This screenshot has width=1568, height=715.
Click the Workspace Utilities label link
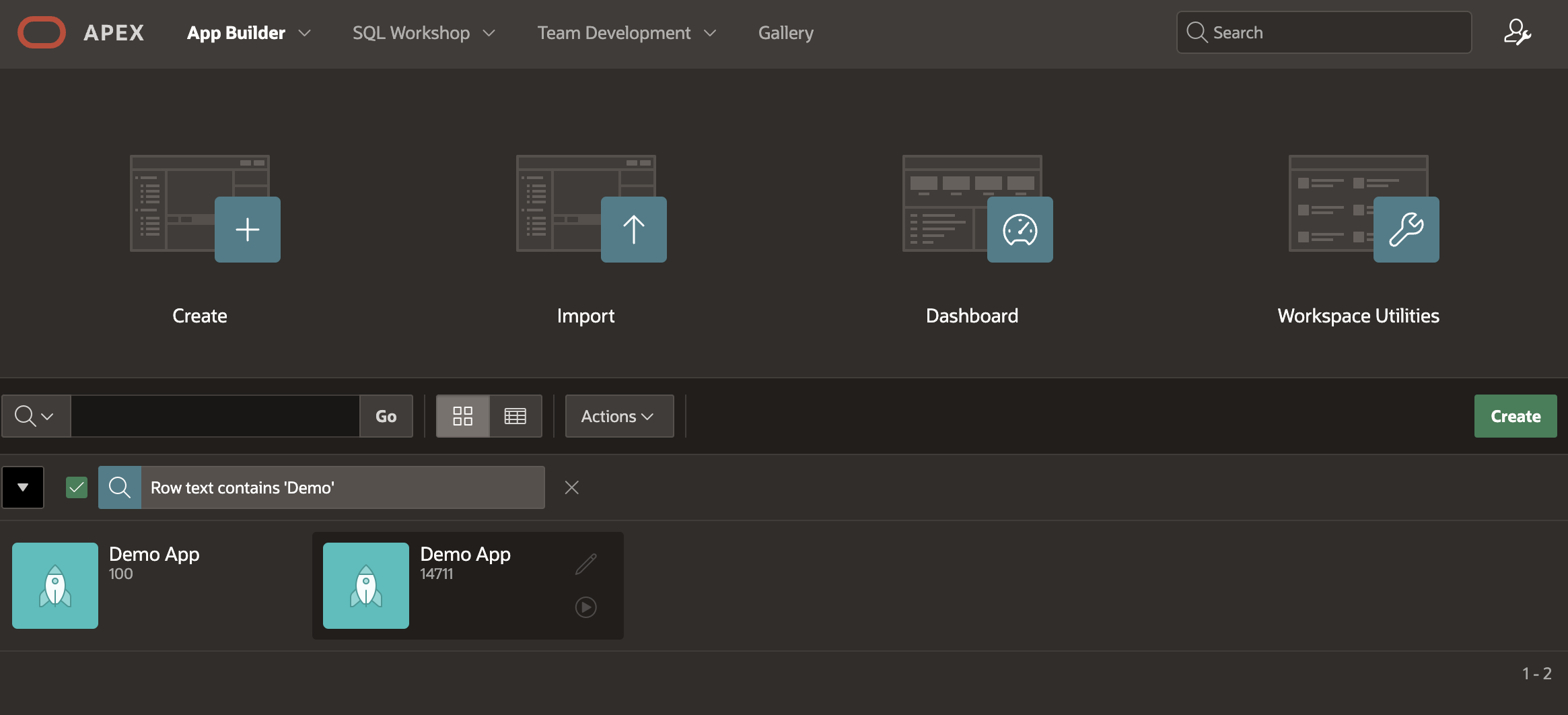click(x=1359, y=316)
